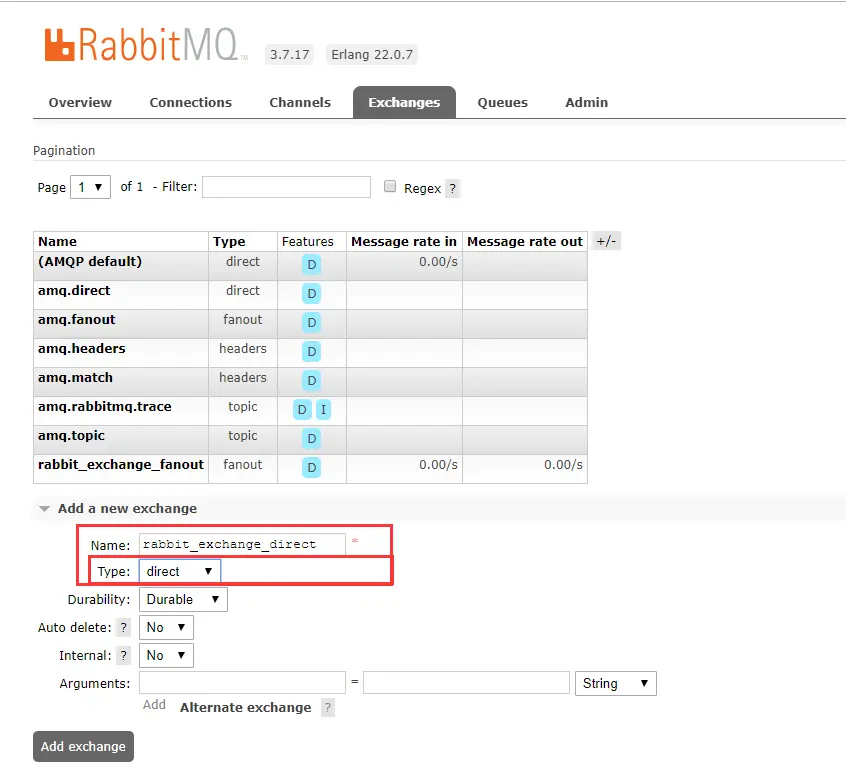This screenshot has width=846, height=778.
Task: Click the D badge in the amq.headers row
Action: coord(311,352)
